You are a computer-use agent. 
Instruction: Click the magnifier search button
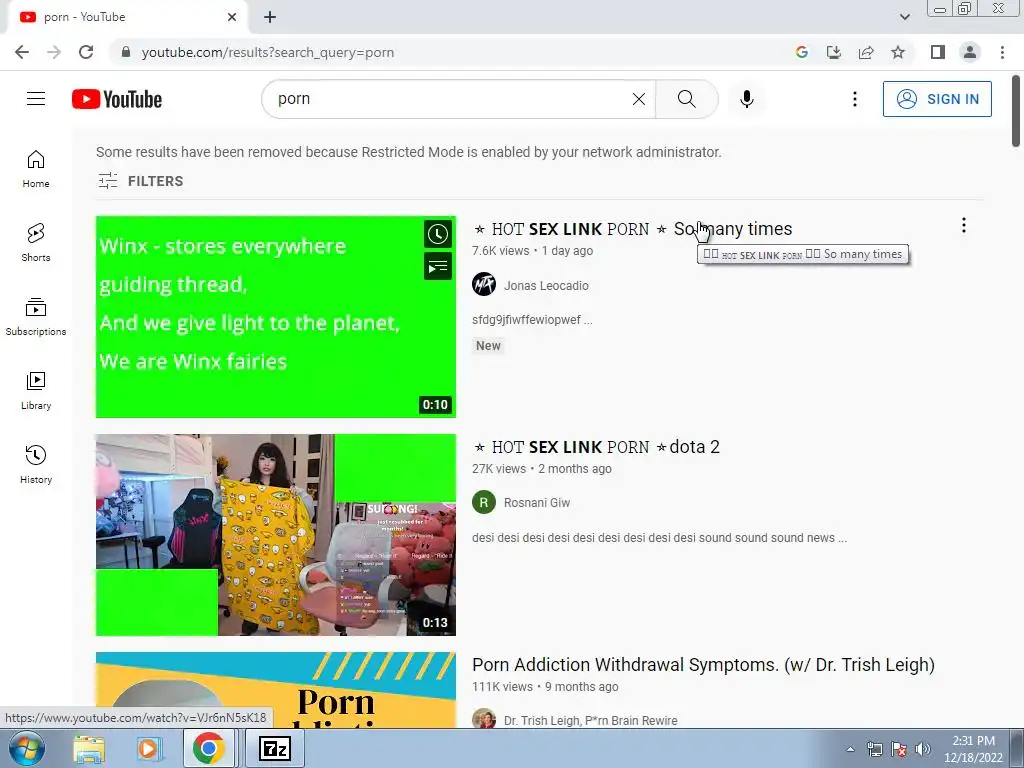[686, 99]
